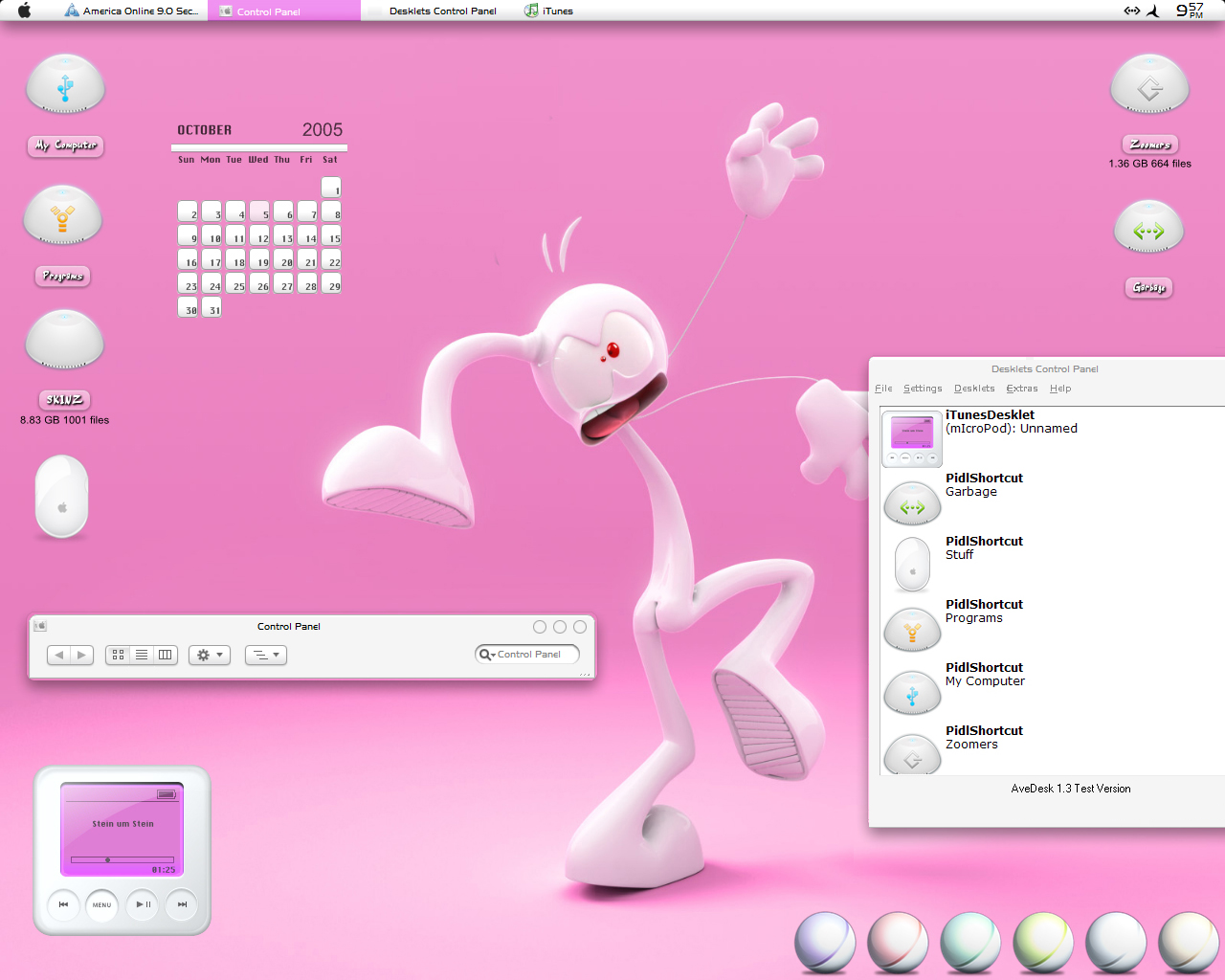
Task: Toggle play/pause on iPod desklet
Action: coord(143,904)
